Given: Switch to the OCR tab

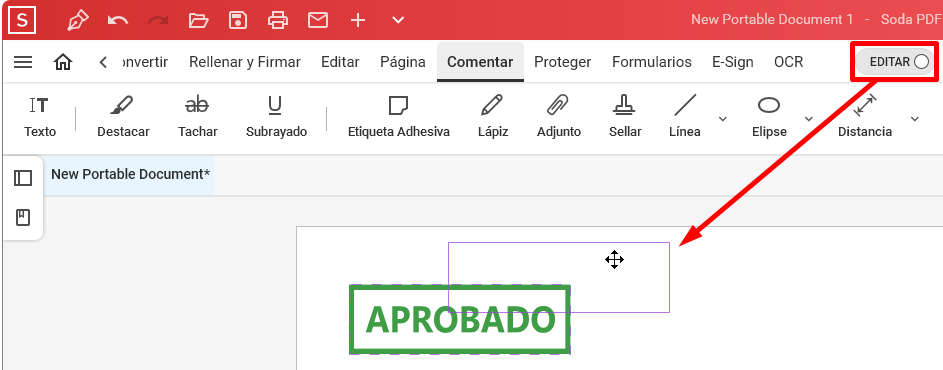Looking at the screenshot, I should (x=788, y=62).
